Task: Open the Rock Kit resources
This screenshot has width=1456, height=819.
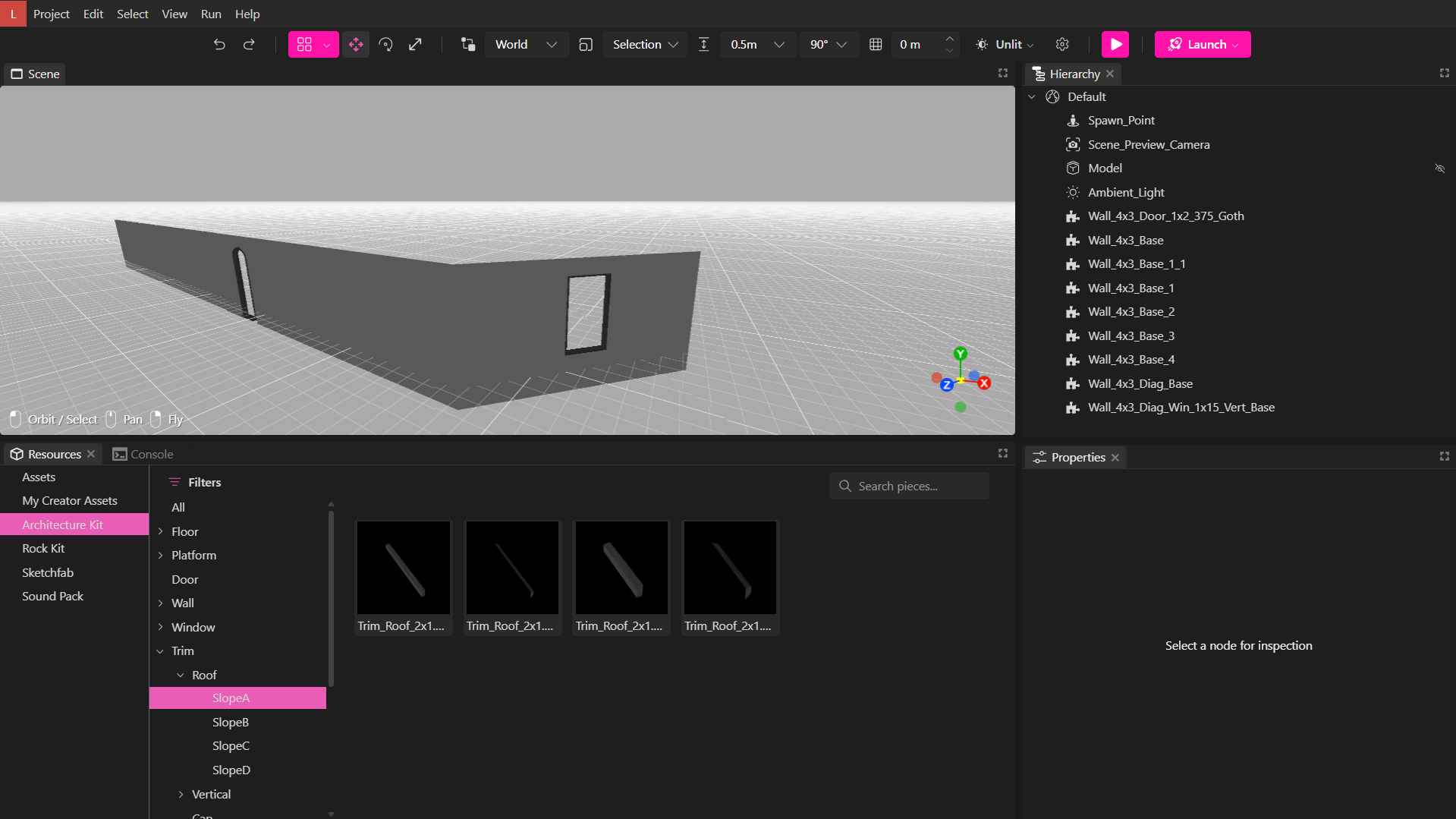Action: pos(43,549)
